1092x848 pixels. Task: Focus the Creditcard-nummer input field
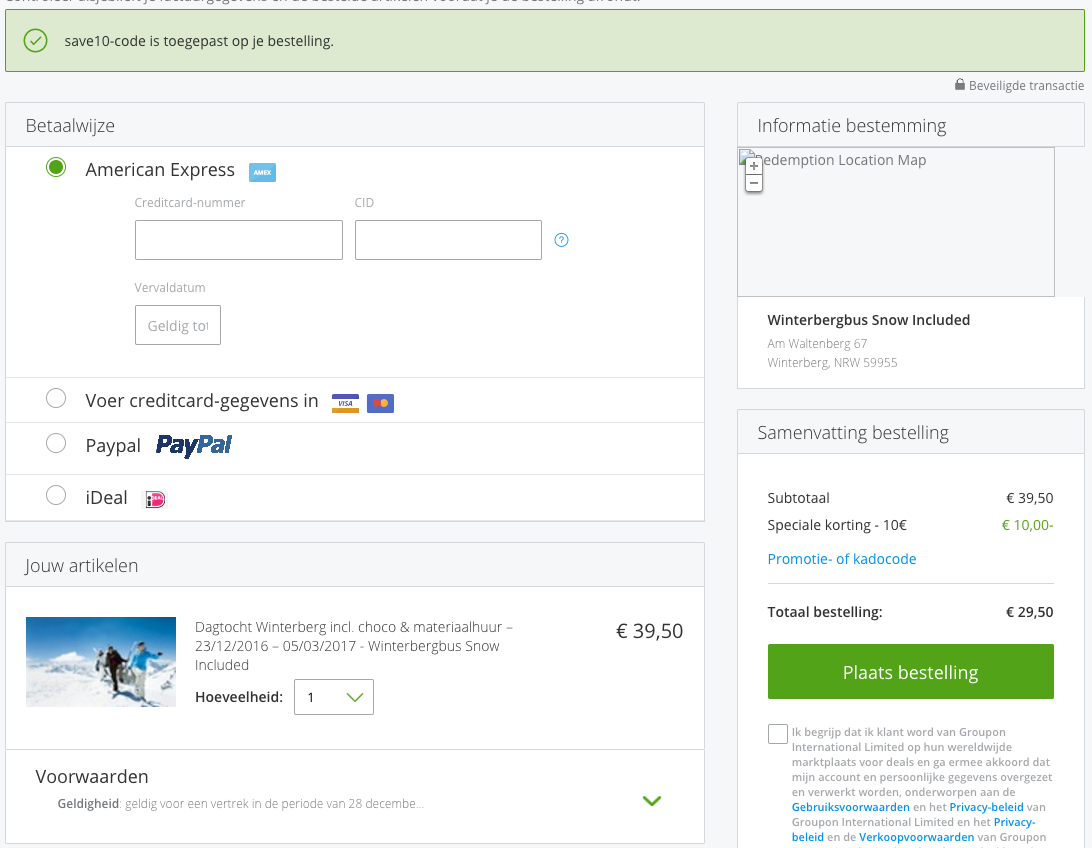pyautogui.click(x=239, y=240)
